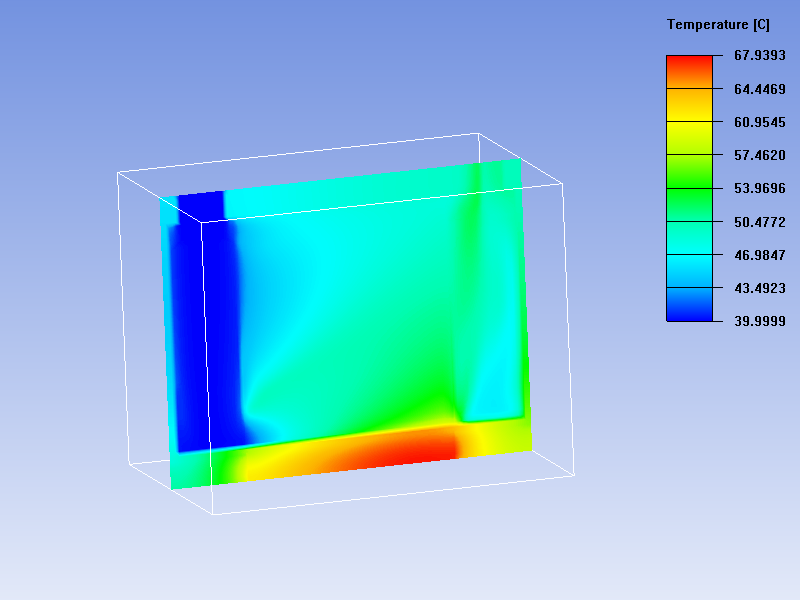Select the 60.9545 legend value
The image size is (800, 600).
760,122
